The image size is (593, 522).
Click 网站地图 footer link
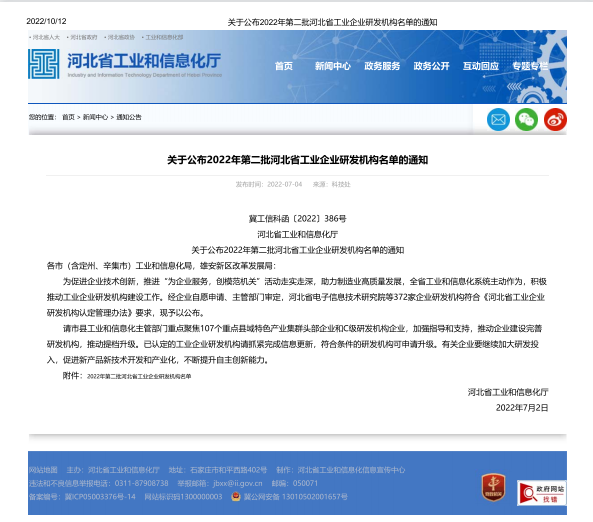point(43,470)
